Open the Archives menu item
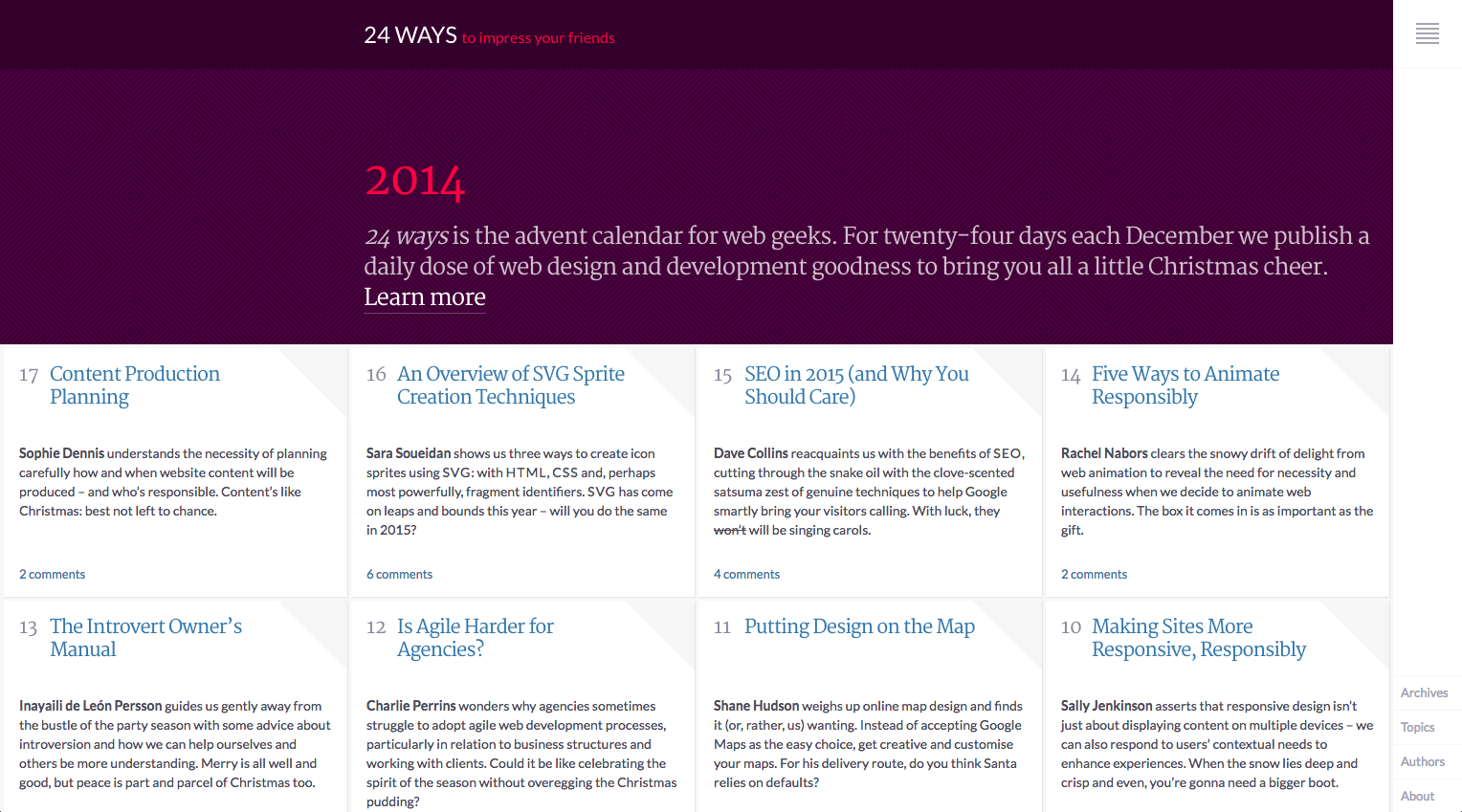 [1425, 693]
